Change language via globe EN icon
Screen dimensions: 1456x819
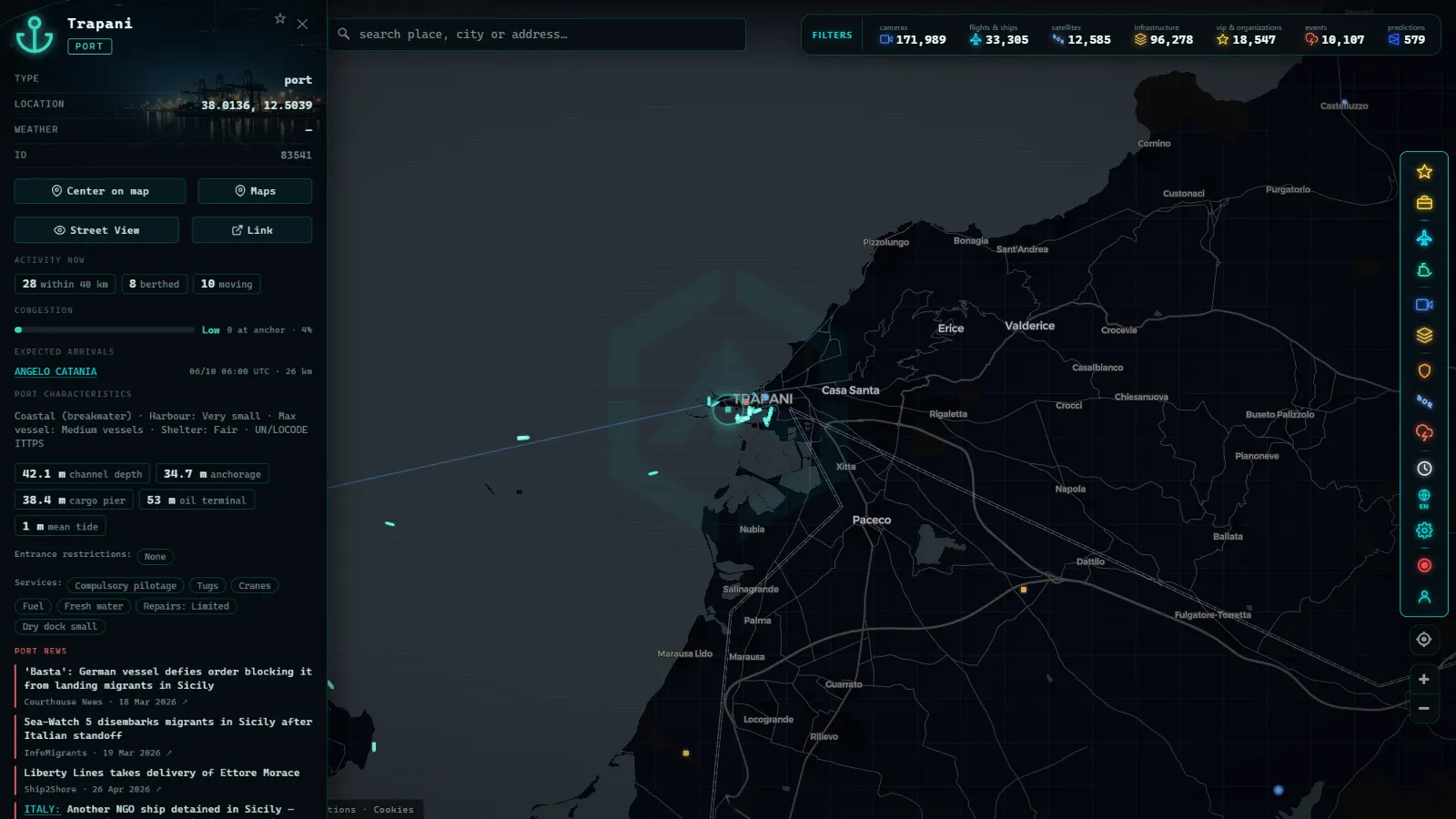pos(1424,499)
